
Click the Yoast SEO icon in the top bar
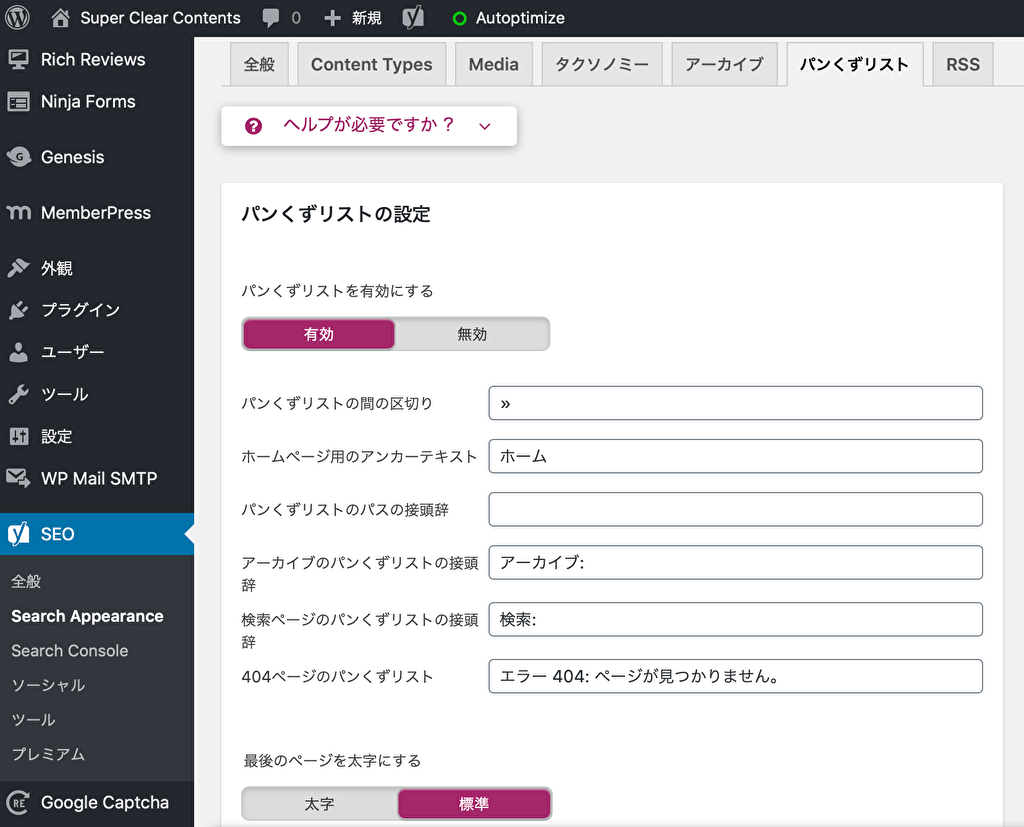pos(412,17)
